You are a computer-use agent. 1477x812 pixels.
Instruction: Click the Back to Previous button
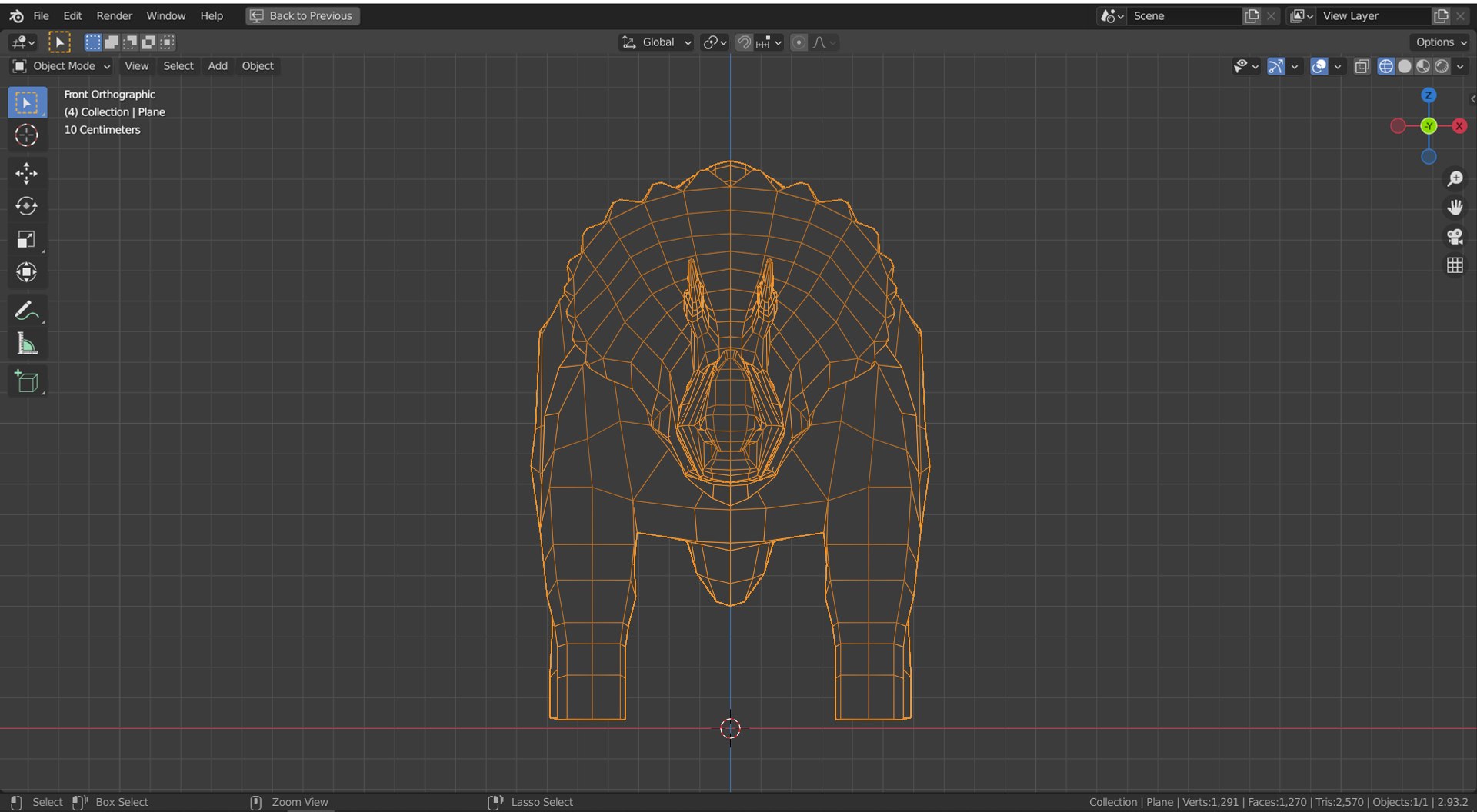(302, 15)
